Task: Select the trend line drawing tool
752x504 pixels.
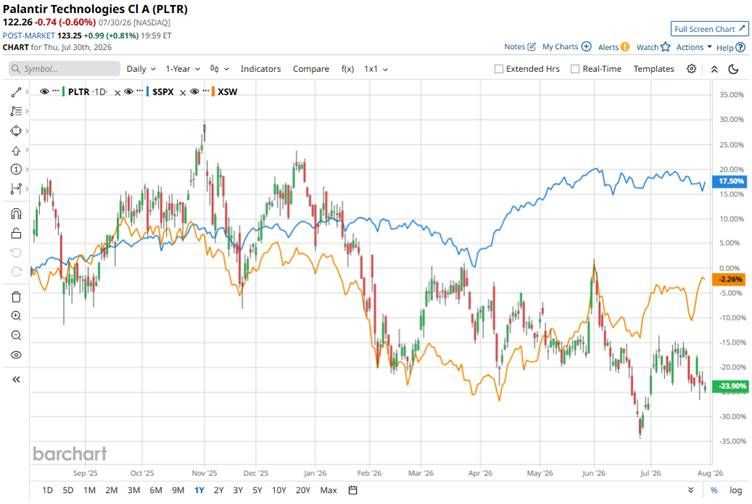Action: (16, 92)
